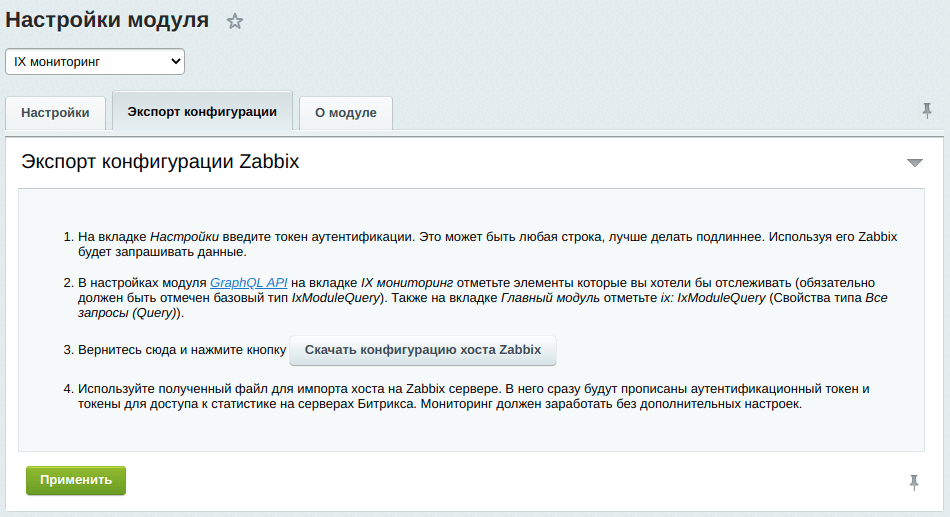The width and height of the screenshot is (950, 517).
Task: Click italic Главный модуль text
Action: point(550,298)
